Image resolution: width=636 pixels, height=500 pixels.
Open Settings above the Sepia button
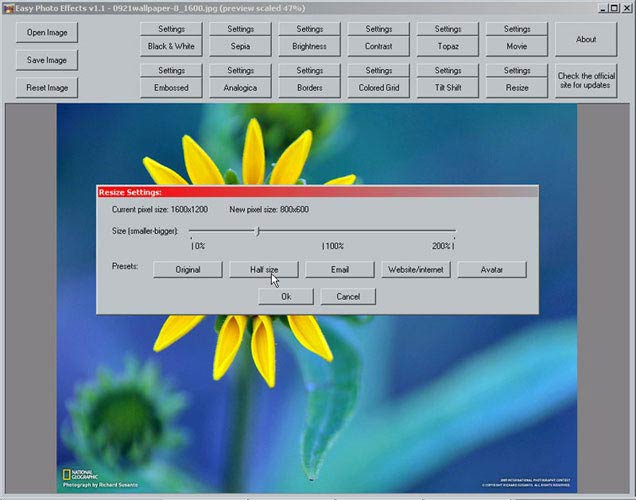coord(241,29)
